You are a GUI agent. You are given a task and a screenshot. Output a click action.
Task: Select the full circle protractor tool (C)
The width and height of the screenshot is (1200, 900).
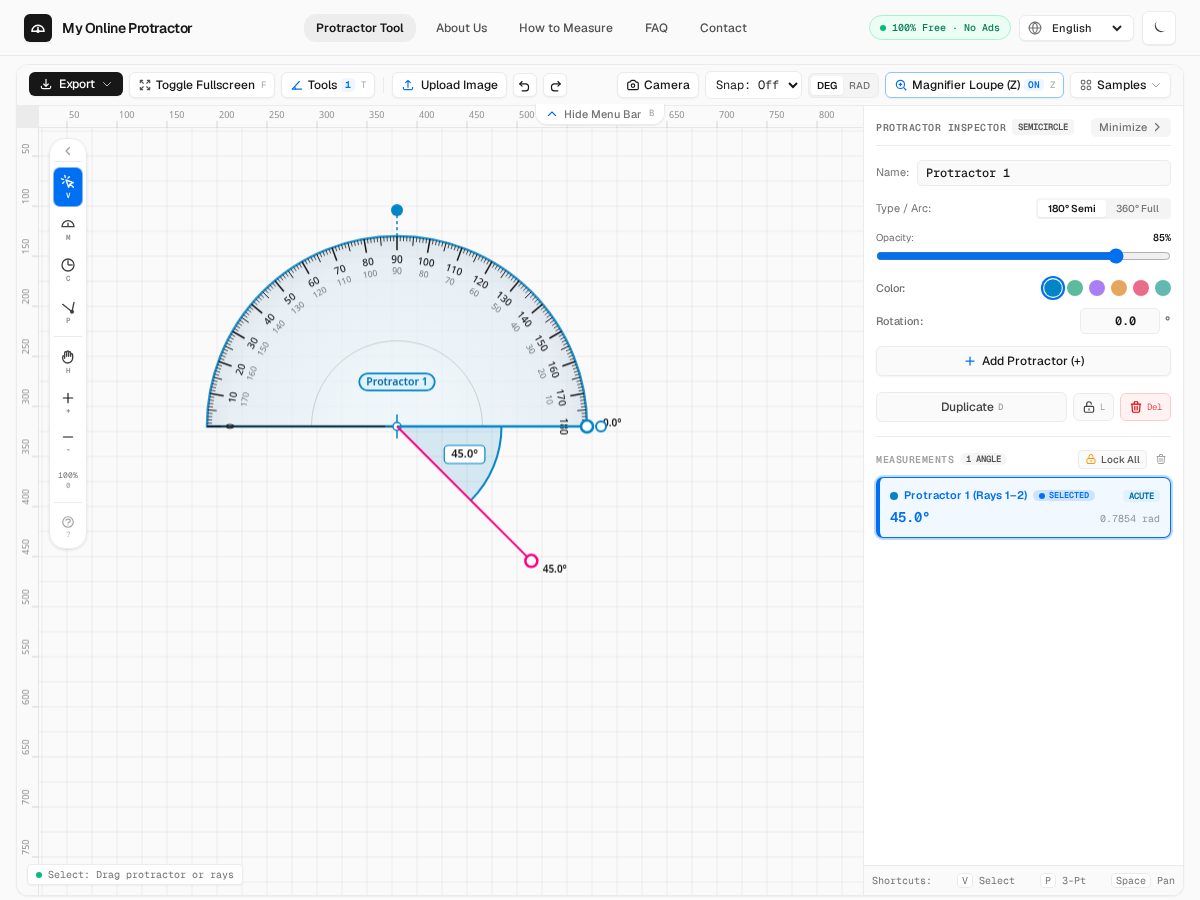click(x=68, y=270)
